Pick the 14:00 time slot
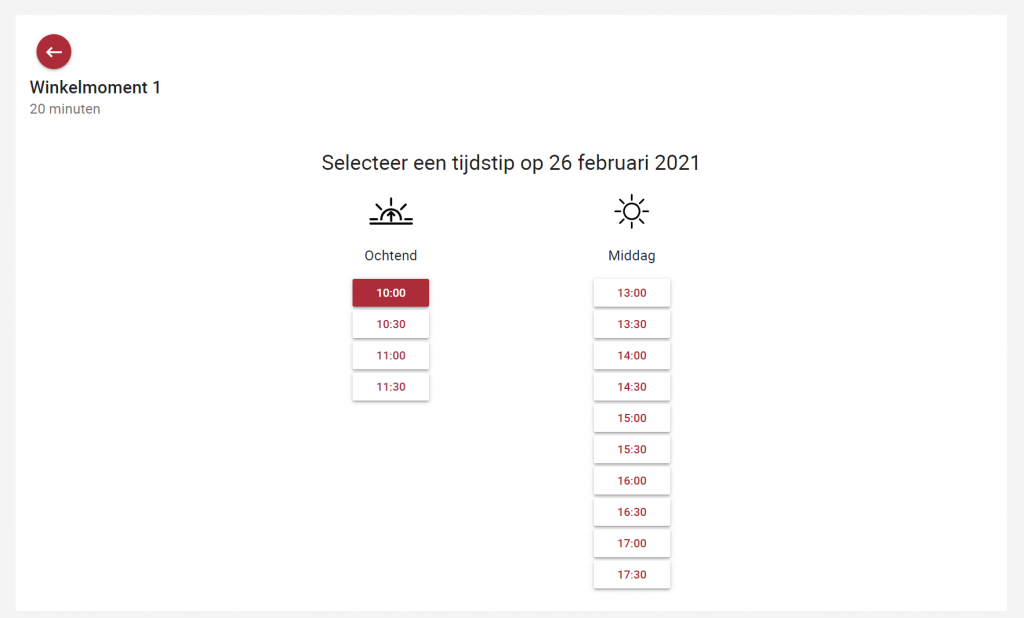 click(x=632, y=355)
